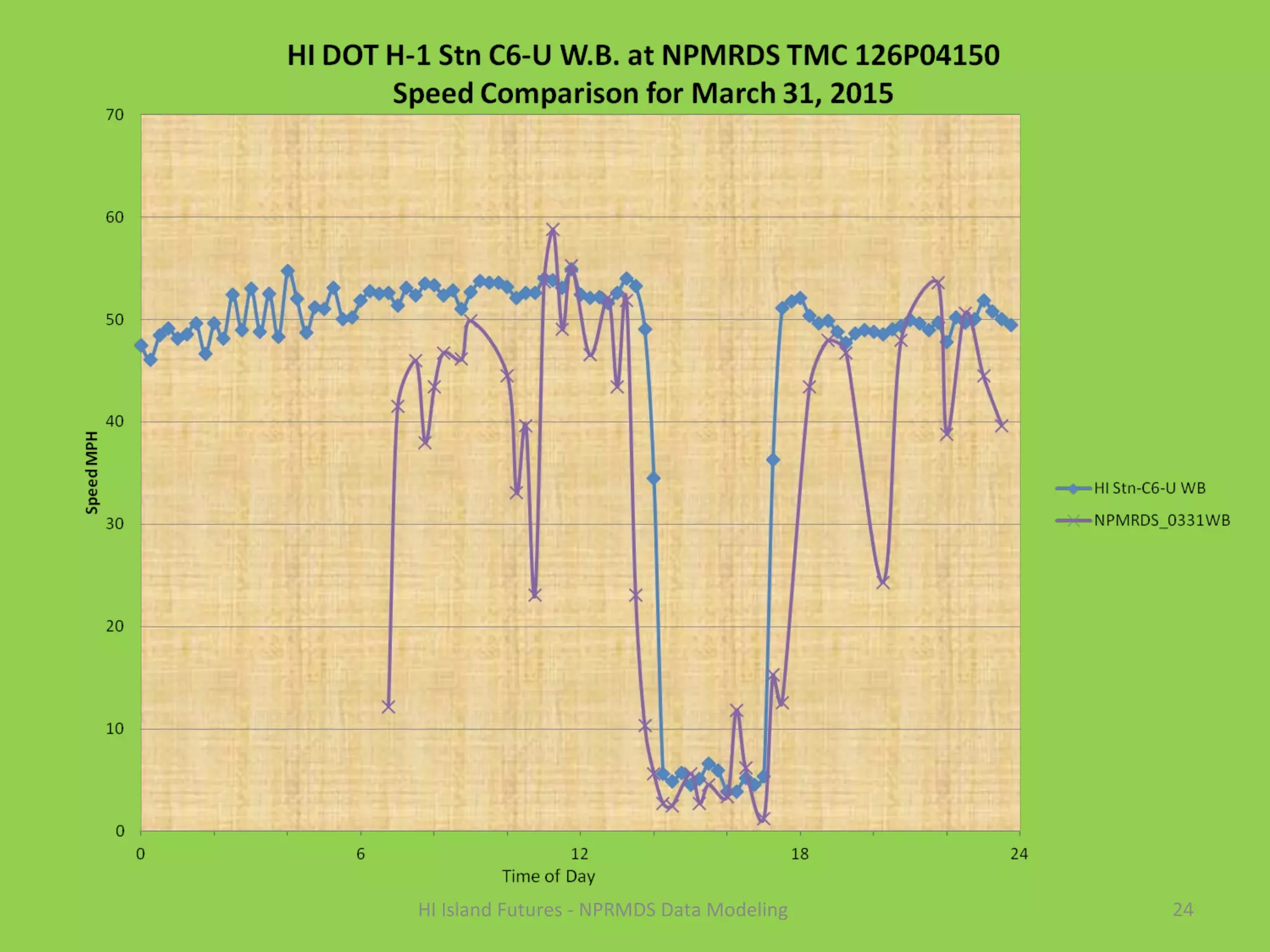1270x952 pixels.
Task: Click the first purple X marker near 12 mph
Action: point(389,707)
